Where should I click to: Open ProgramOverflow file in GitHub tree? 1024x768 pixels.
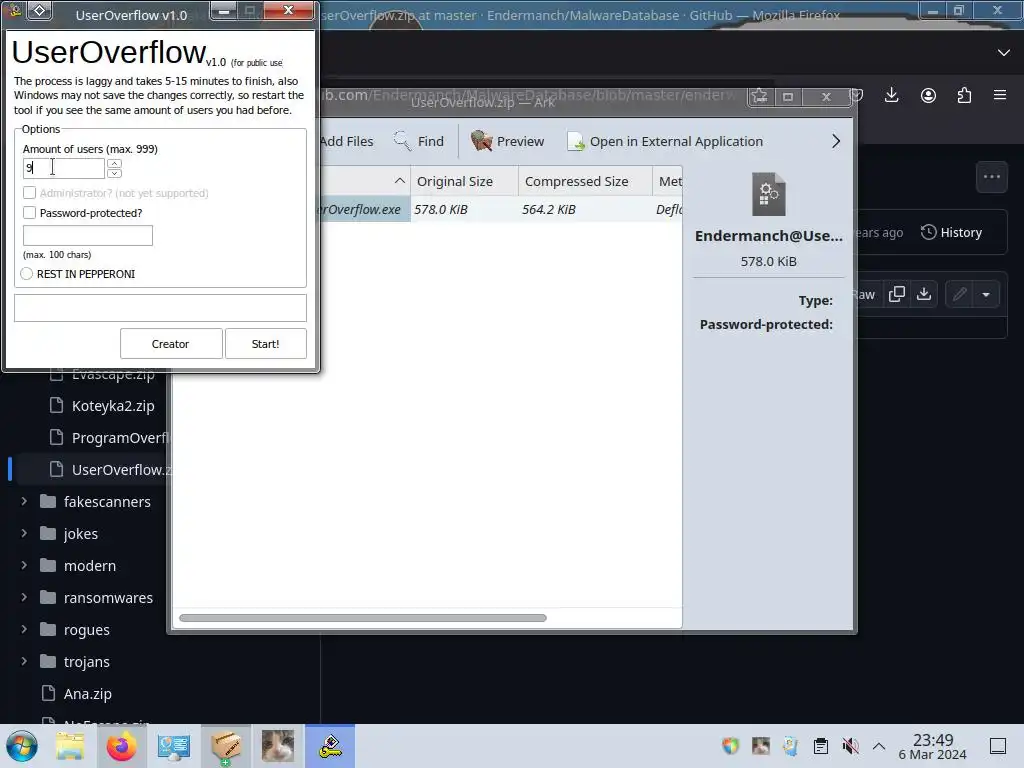[120, 438]
